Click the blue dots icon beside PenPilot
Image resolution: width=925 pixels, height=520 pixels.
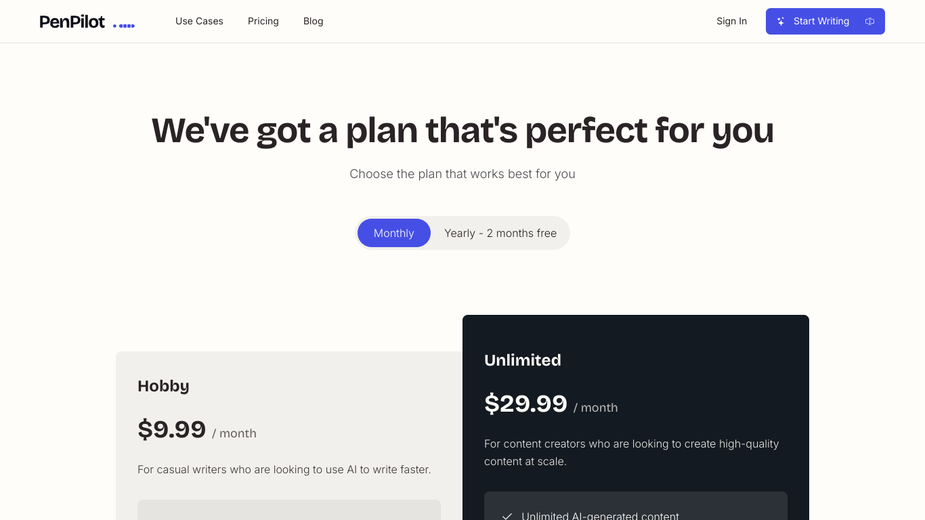(x=124, y=25)
